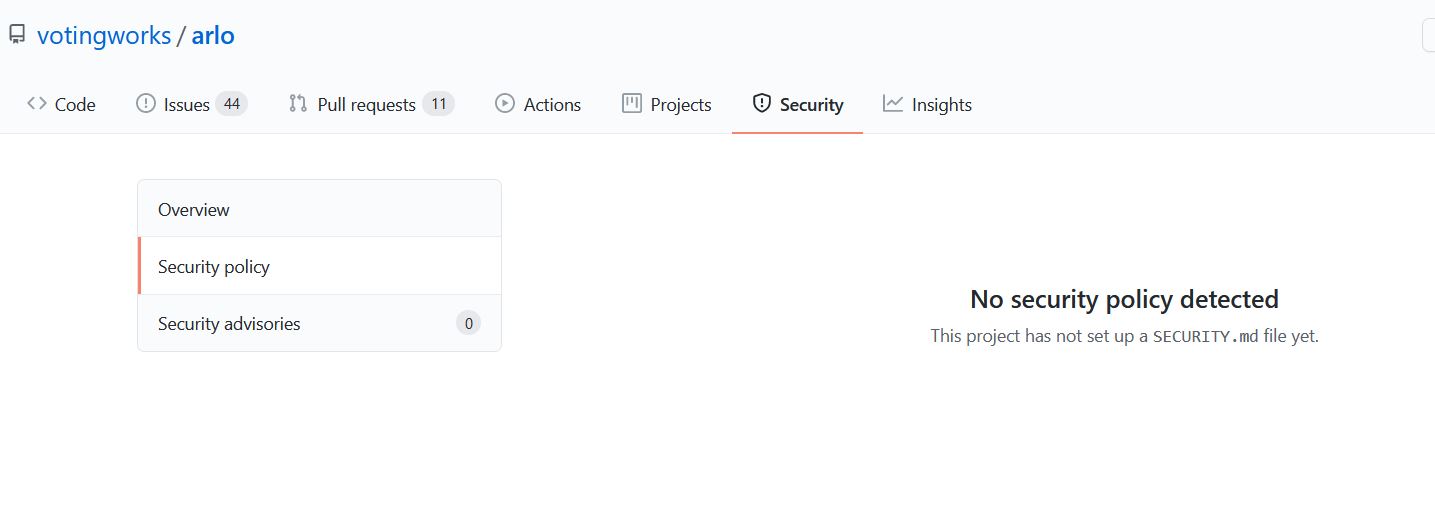
Task: Click the Pull requests count badge showing 11
Action: 438,104
